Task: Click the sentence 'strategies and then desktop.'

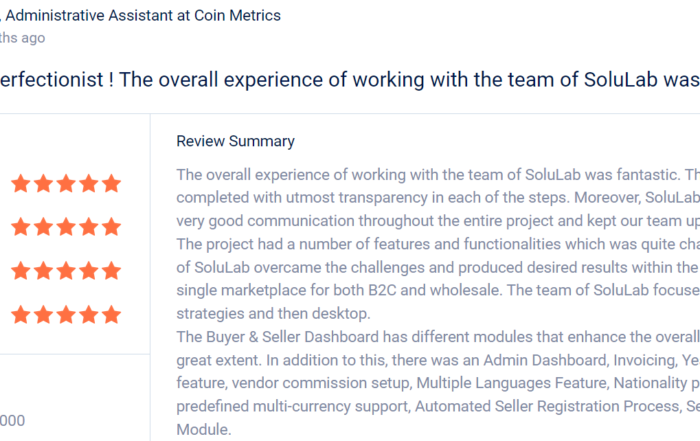Action: pos(273,313)
